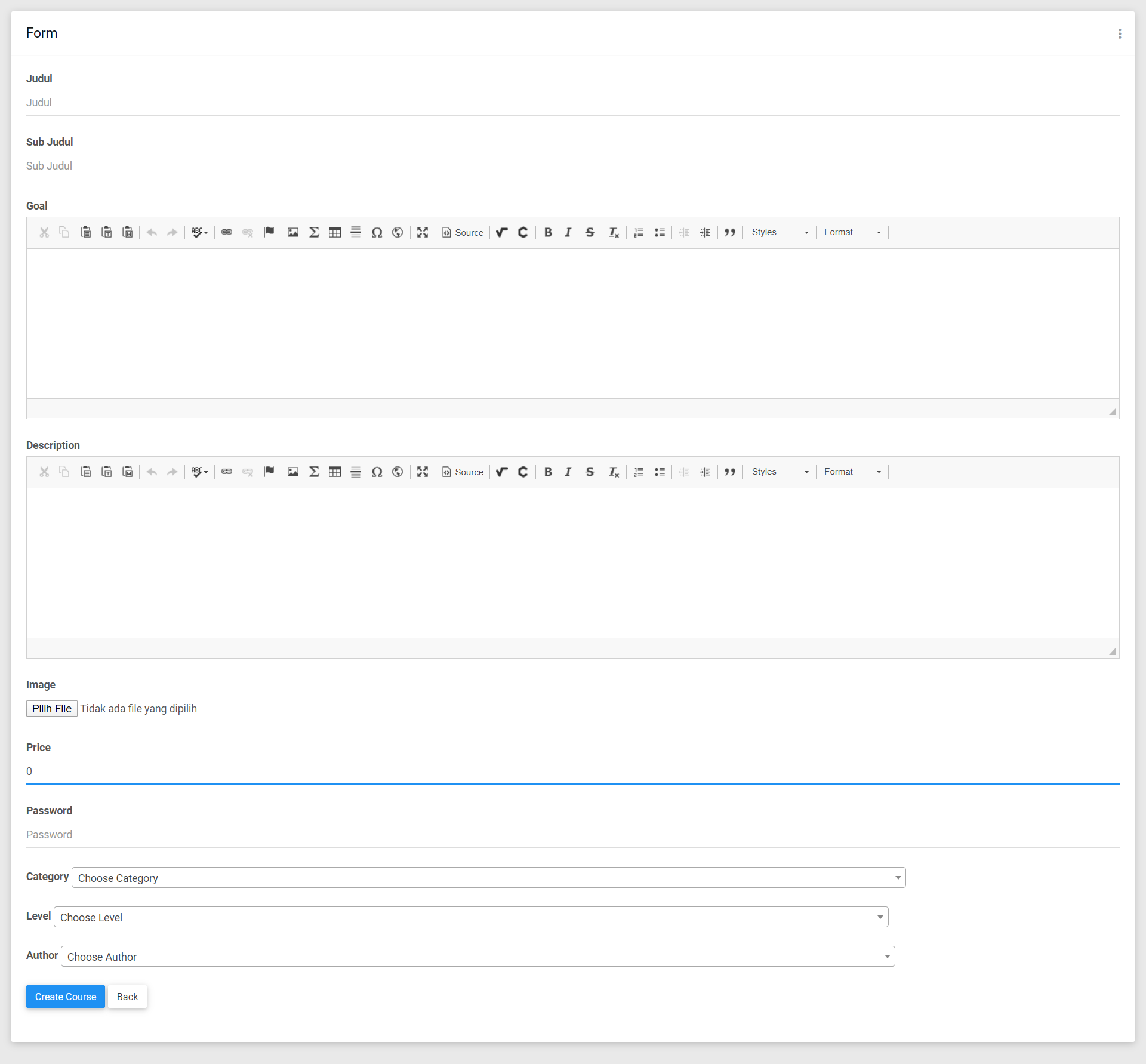The height and width of the screenshot is (1064, 1146).
Task: Insert an image in Description editor
Action: tap(293, 472)
